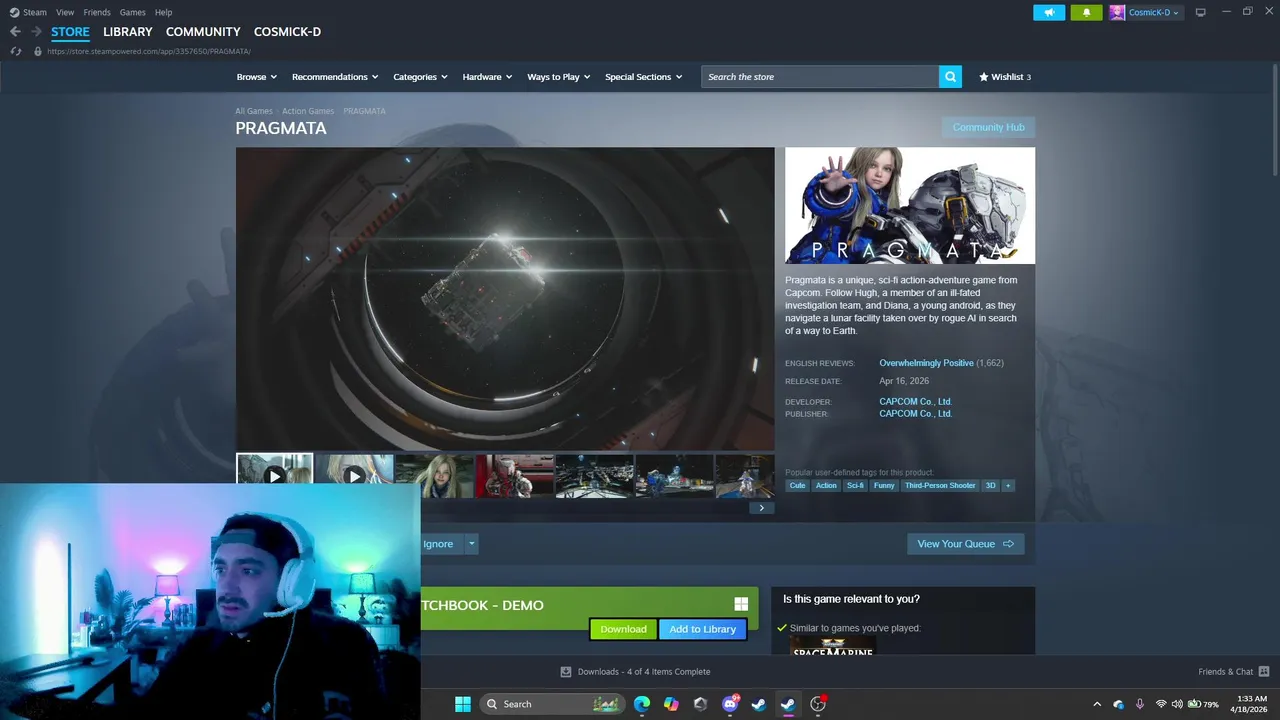Viewport: 1280px width, 720px height.
Task: Open the STORE tab
Action: click(x=70, y=32)
